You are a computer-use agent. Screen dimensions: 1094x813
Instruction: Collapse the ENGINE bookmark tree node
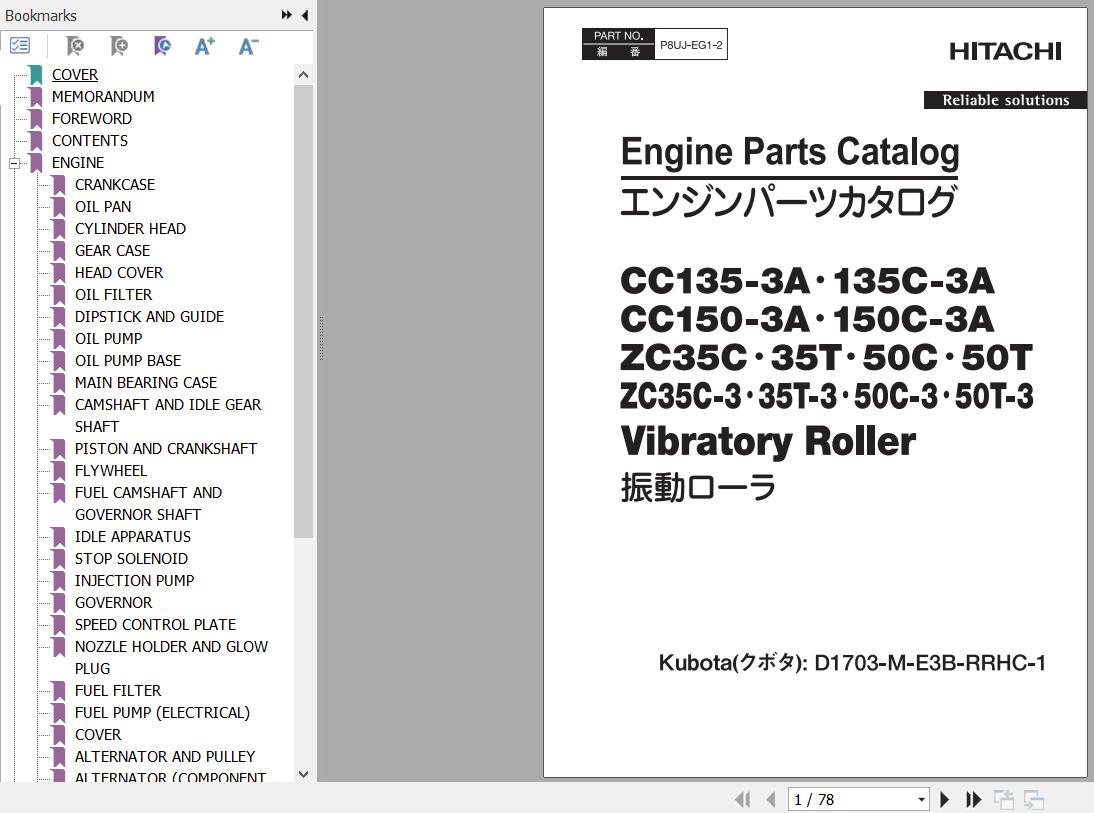(14, 163)
